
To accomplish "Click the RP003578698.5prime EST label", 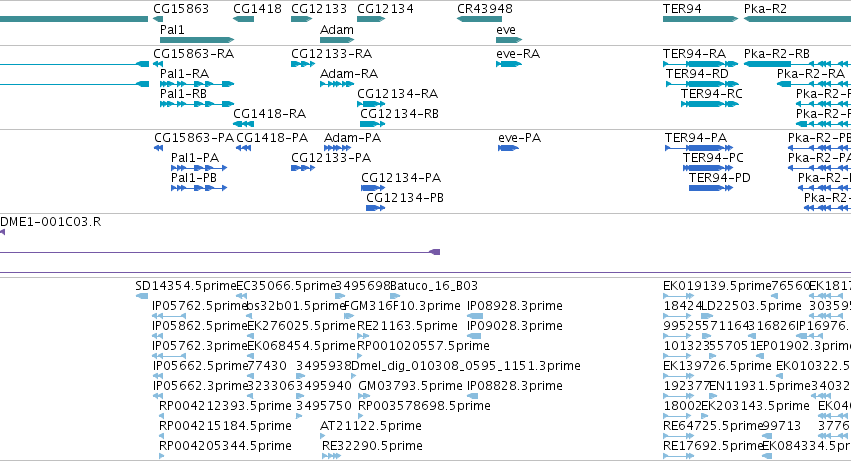I will (x=424, y=406).
